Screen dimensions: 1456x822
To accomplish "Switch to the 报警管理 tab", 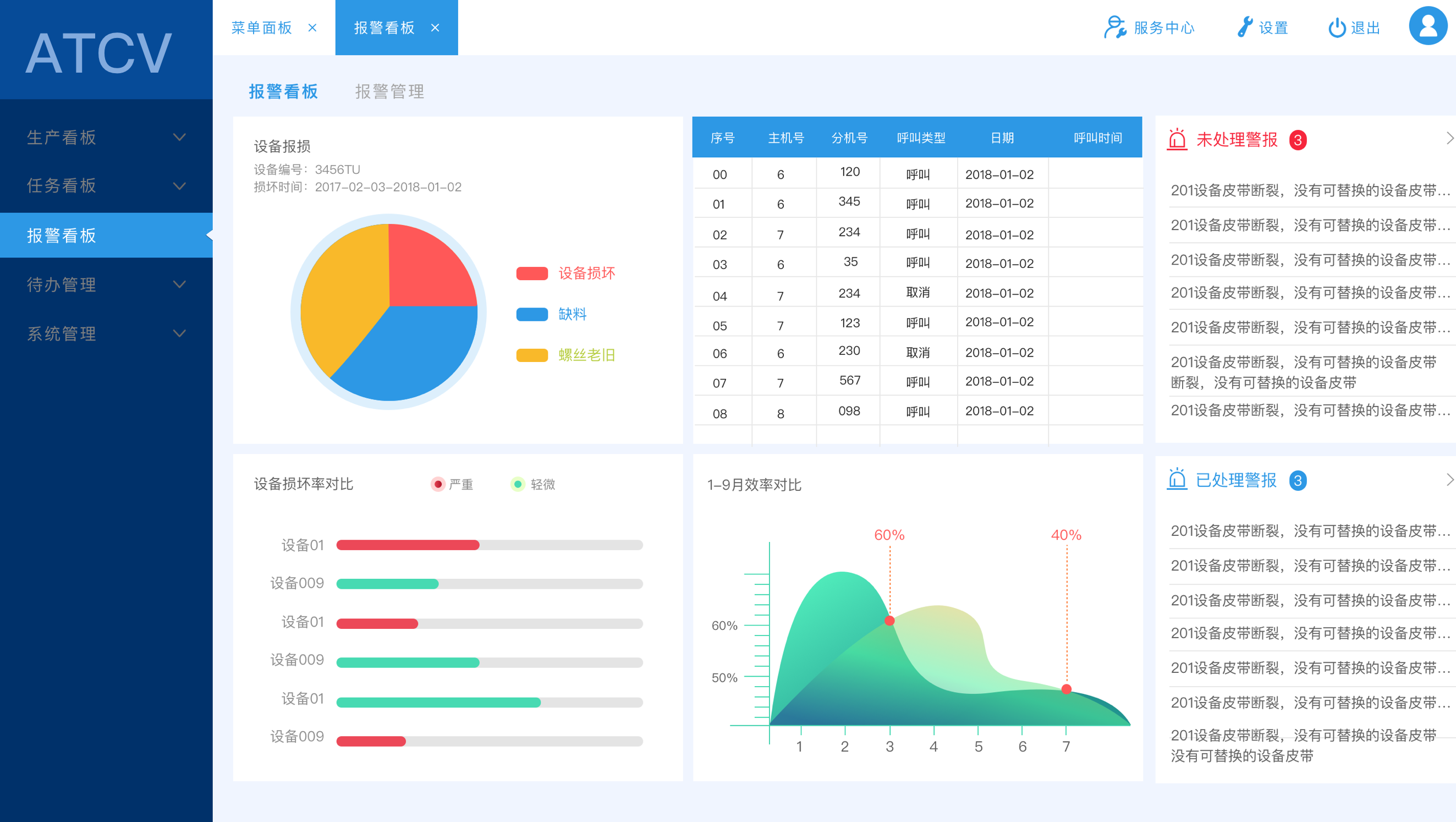I will (389, 91).
